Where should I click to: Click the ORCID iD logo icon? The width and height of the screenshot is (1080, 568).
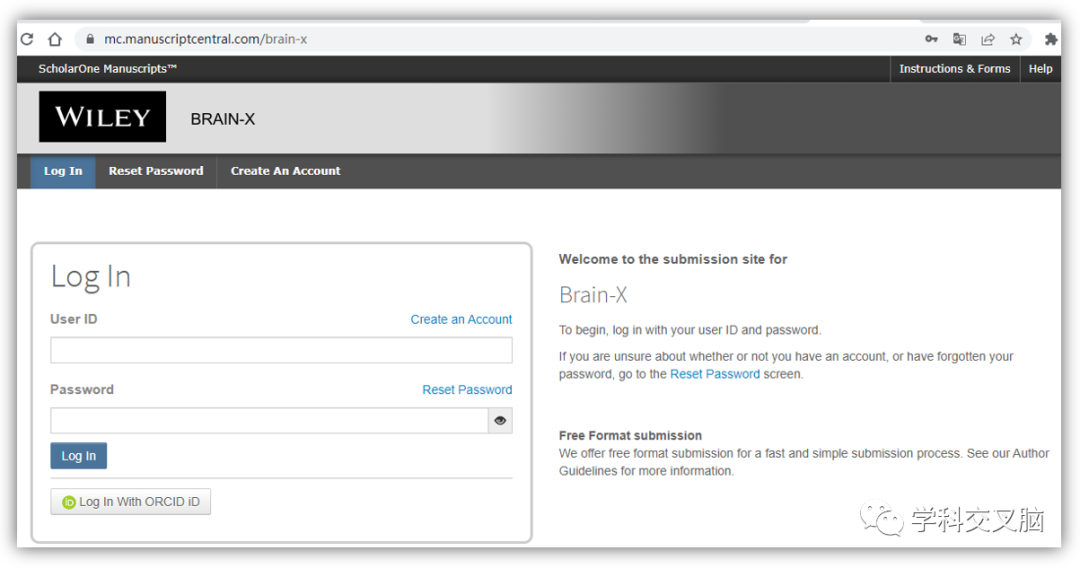(x=69, y=503)
